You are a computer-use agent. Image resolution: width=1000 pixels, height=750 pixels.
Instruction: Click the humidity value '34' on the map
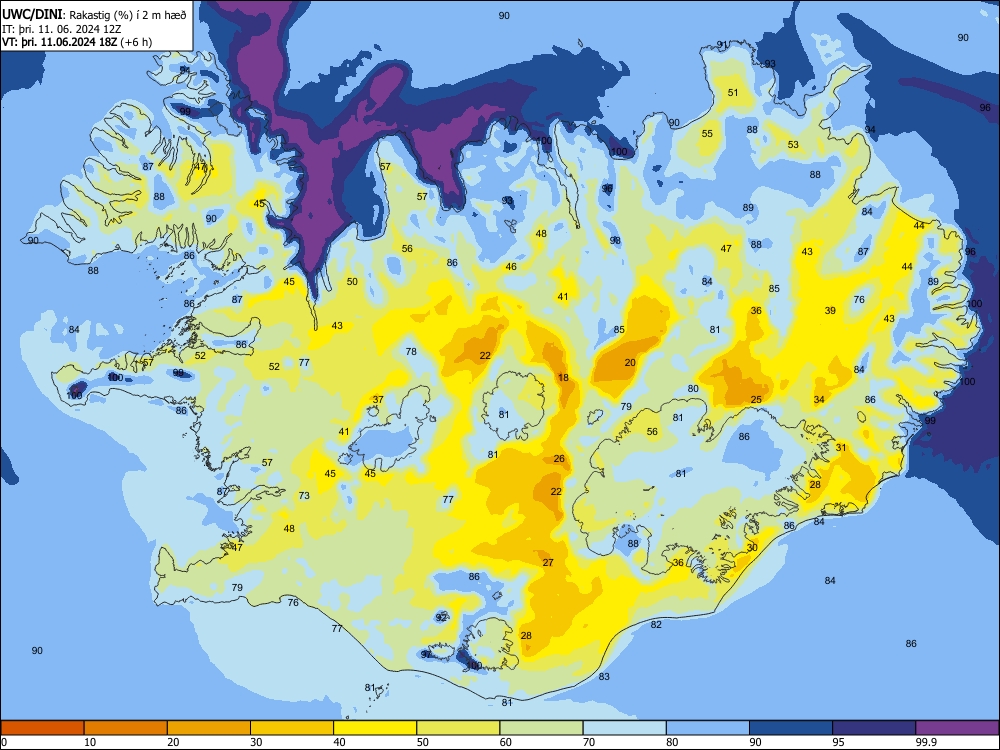pos(819,400)
